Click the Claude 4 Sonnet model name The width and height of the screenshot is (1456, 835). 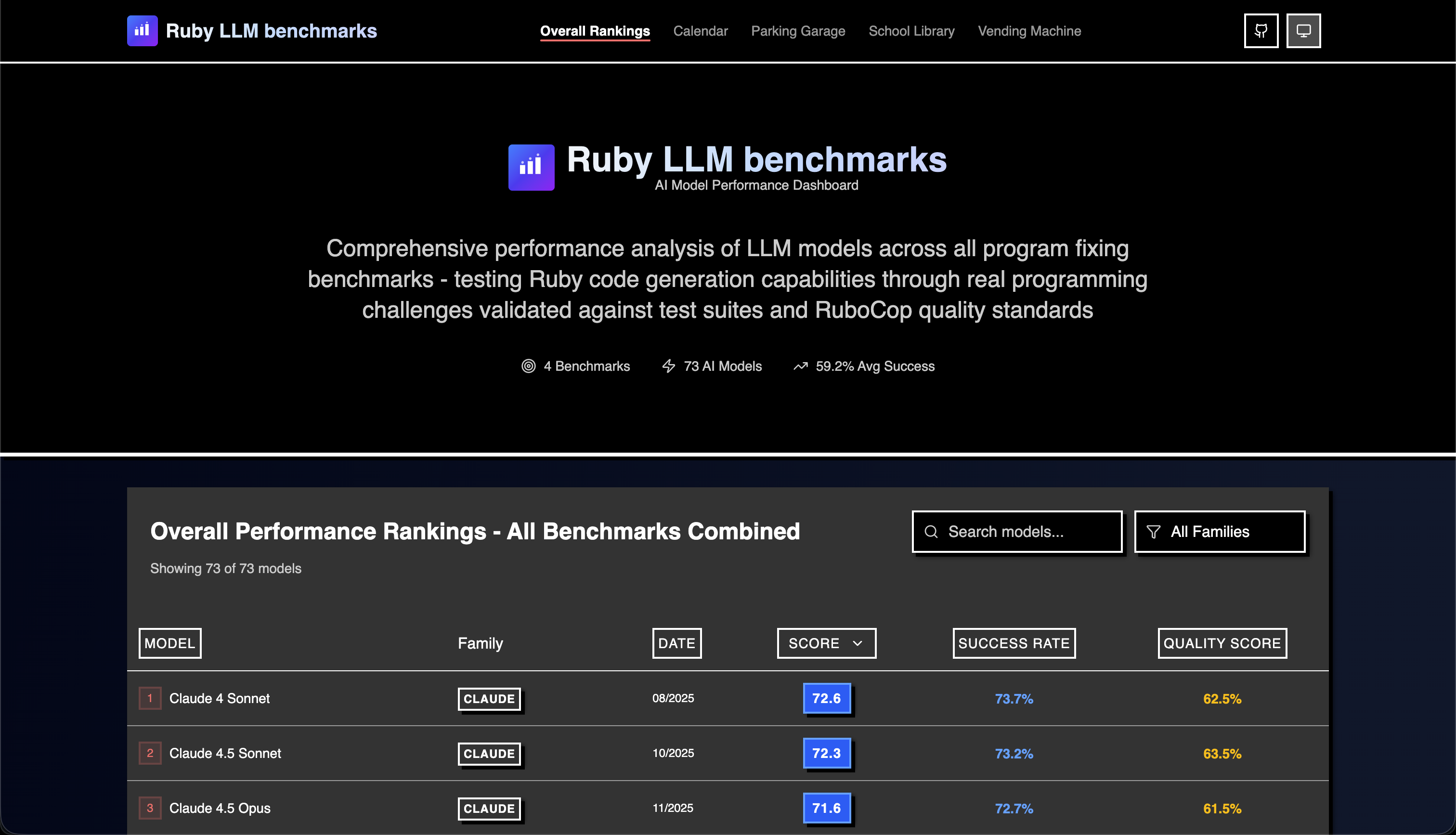point(219,699)
